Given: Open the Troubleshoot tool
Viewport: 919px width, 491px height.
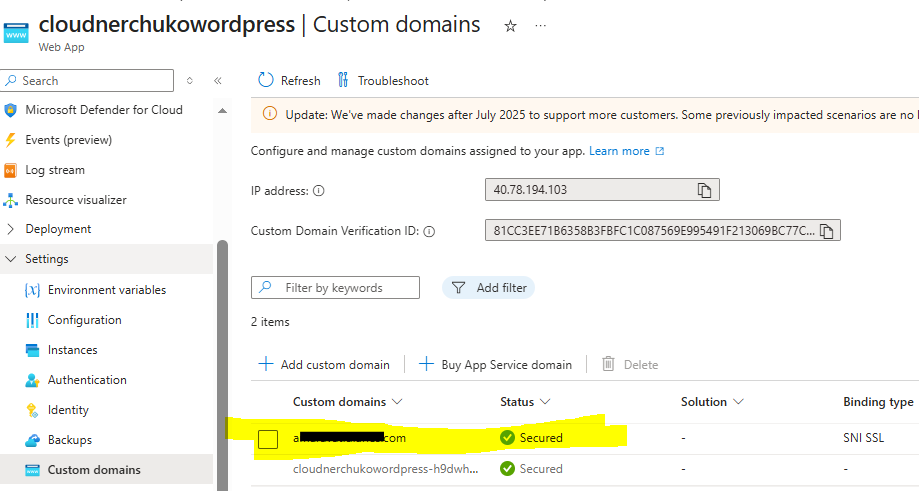Looking at the screenshot, I should pos(383,80).
